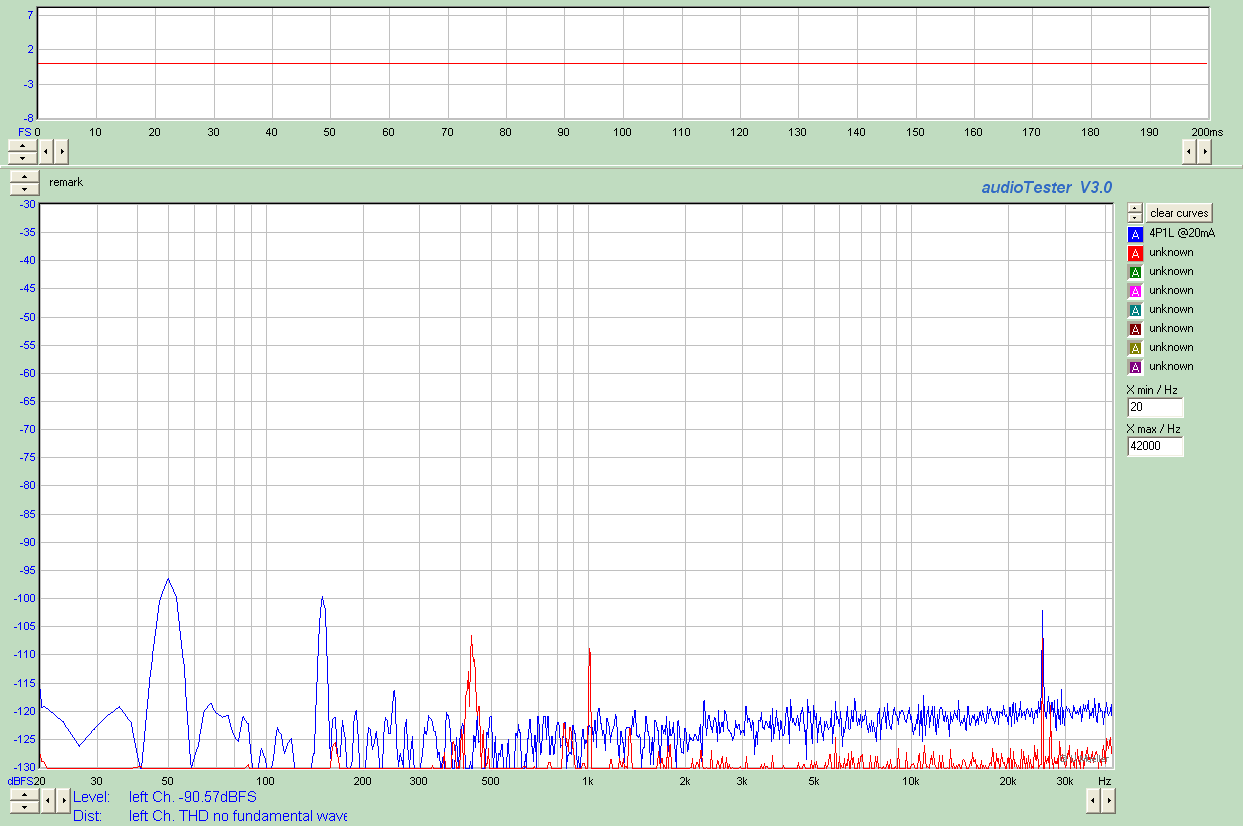Click left arrow under the 200ms label
1243x826 pixels.
click(1189, 152)
